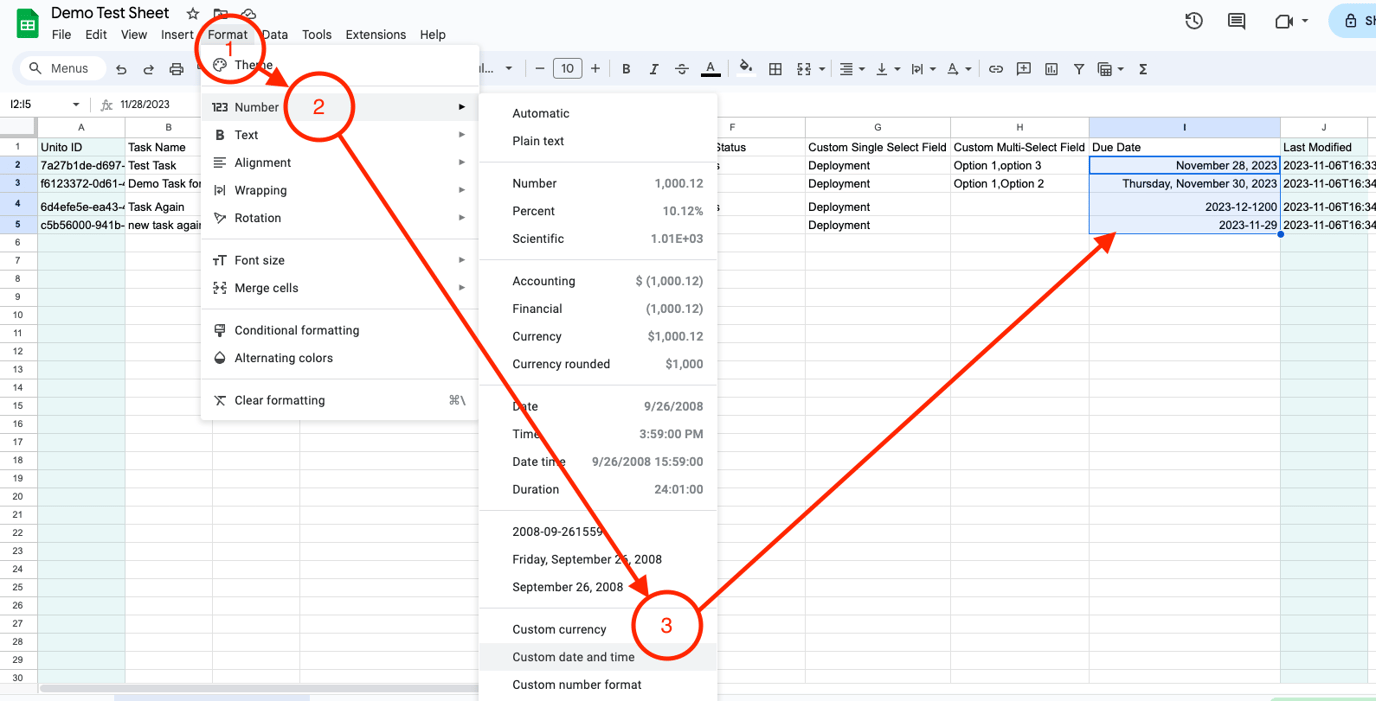
Task: Click the Insert link icon
Action: pos(996,68)
